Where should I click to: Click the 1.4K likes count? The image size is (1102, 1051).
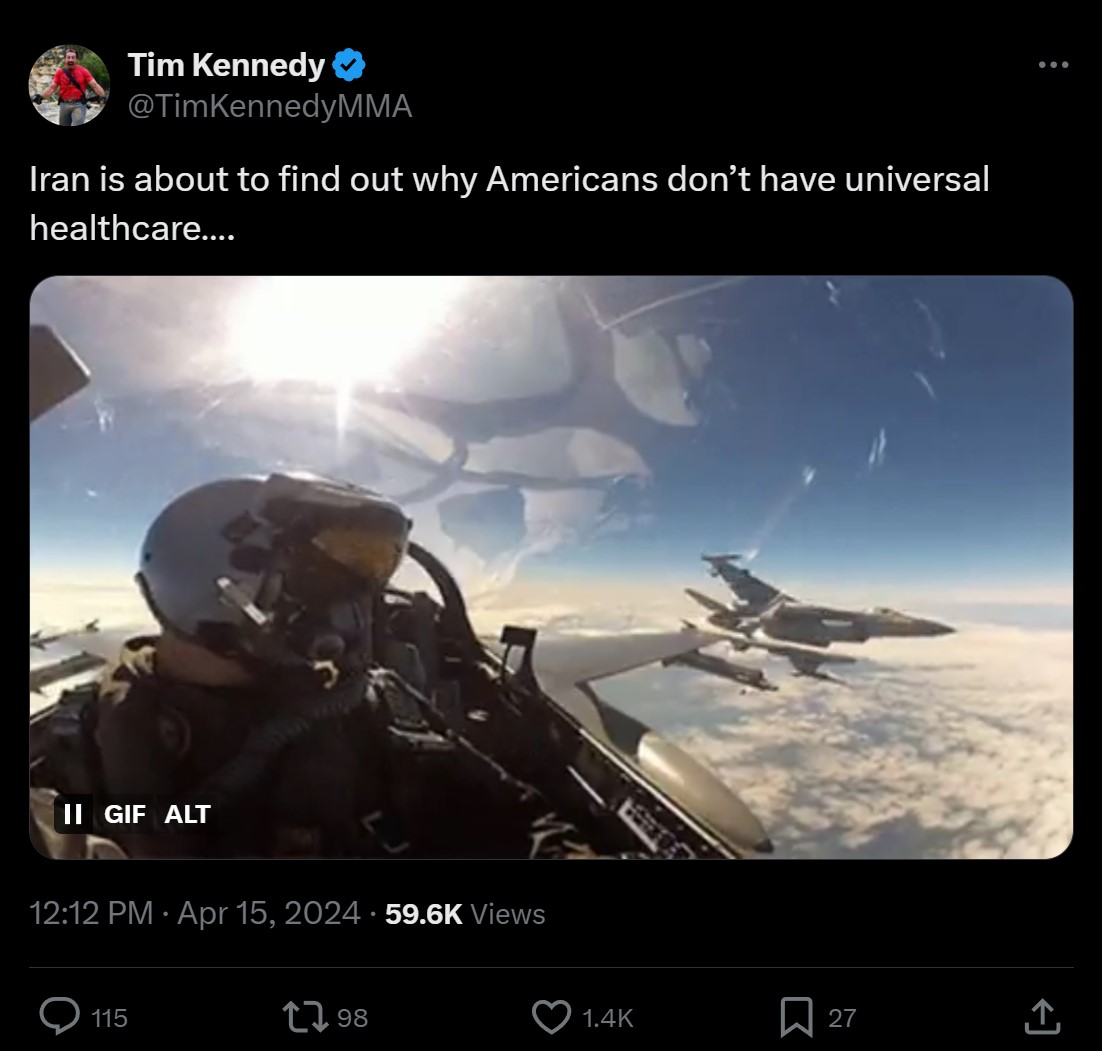click(x=608, y=1018)
